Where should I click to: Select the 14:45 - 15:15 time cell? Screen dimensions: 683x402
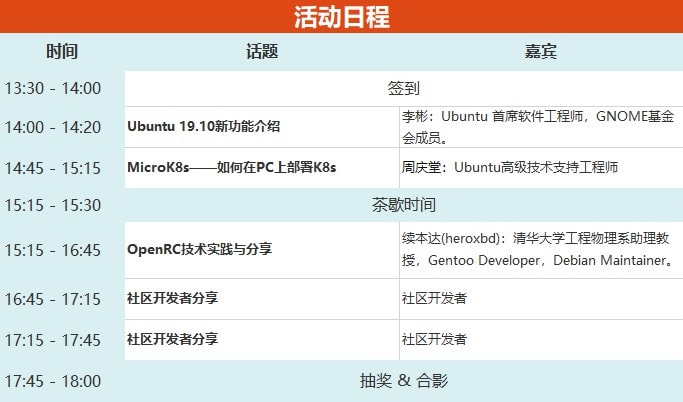click(x=53, y=168)
